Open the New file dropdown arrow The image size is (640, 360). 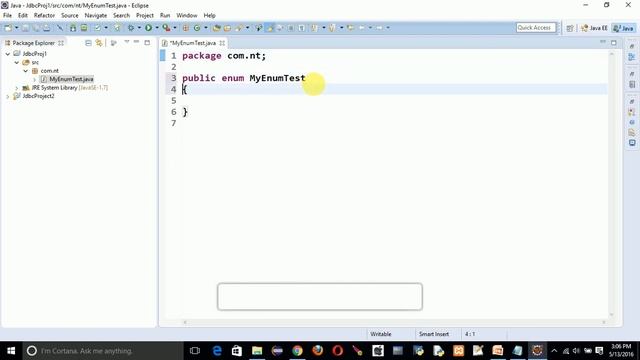pyautogui.click(x=17, y=28)
